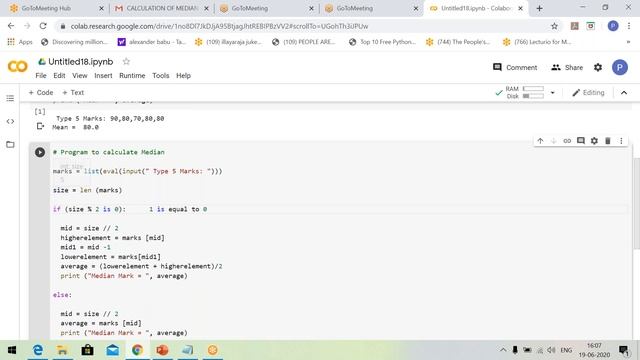Image resolution: width=640 pixels, height=360 pixels.
Task: Expand RAM and Disk connection dropdown
Action: coord(553,93)
